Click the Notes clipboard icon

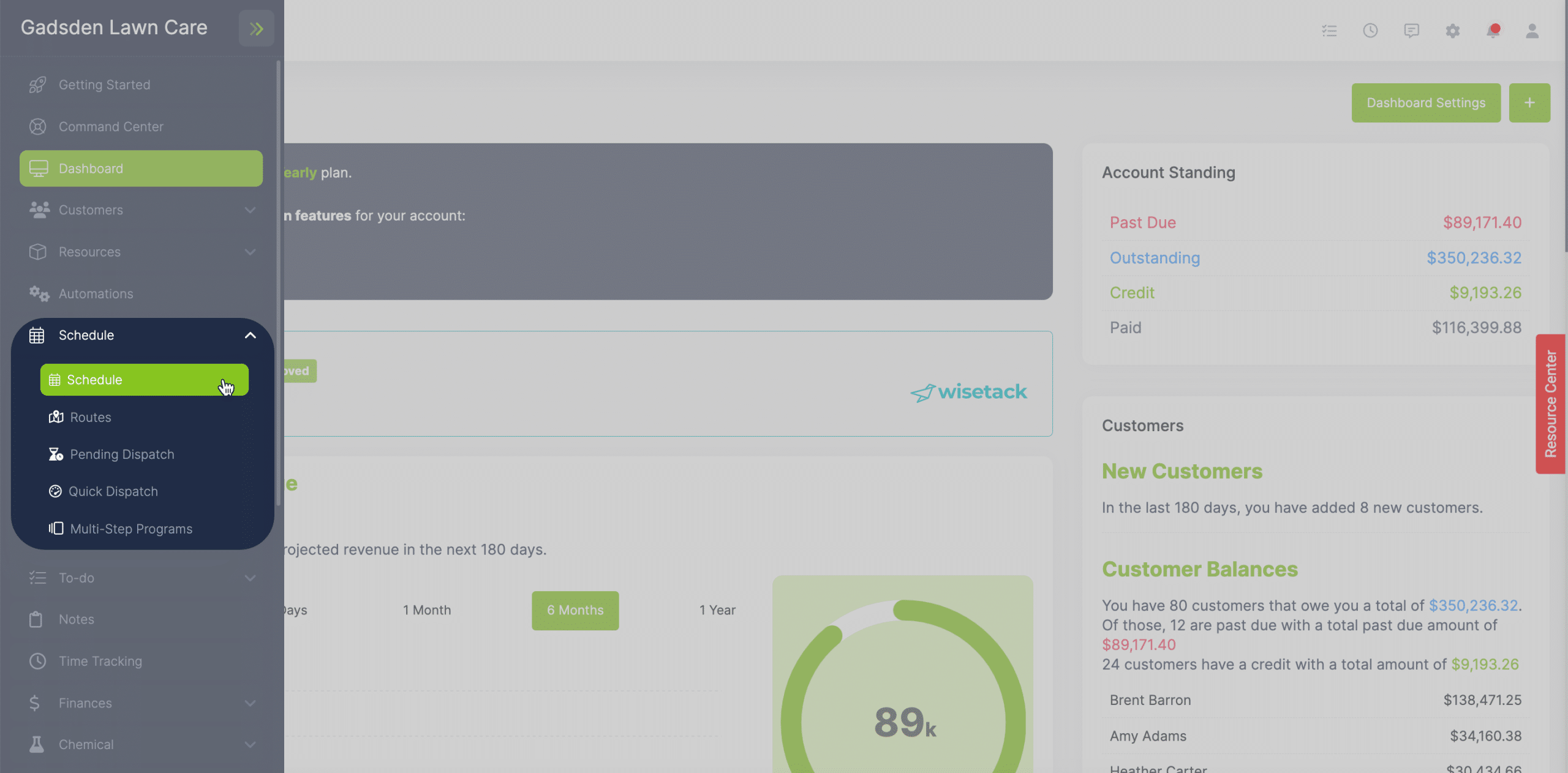36,619
